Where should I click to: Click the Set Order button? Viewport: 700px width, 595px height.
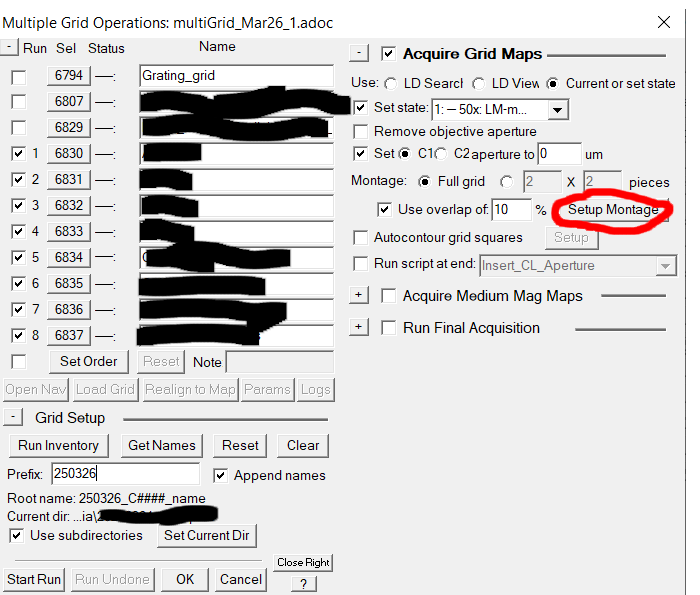point(88,362)
